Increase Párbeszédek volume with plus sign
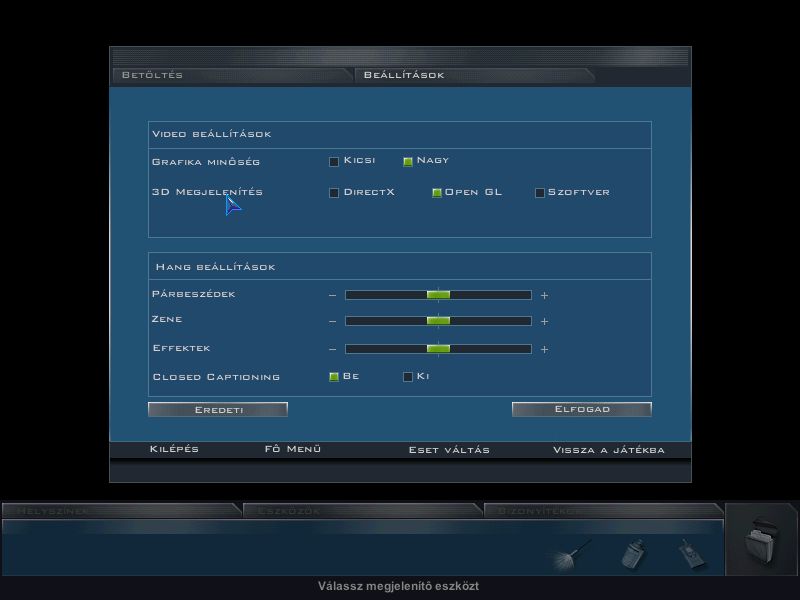800x600 pixels. coord(545,295)
